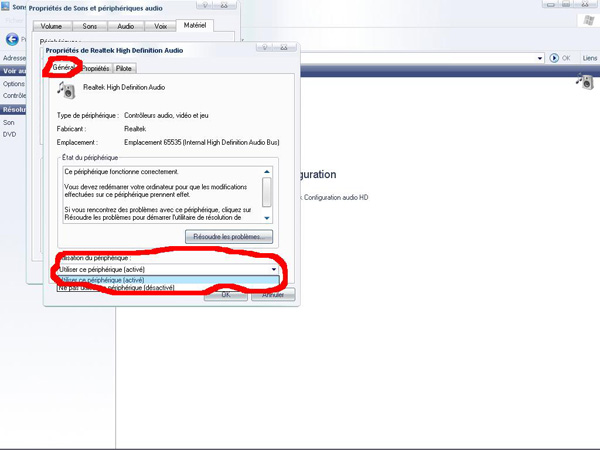Click the Realtek speaker device icon
Screen dimensions: 600x450
(67, 90)
